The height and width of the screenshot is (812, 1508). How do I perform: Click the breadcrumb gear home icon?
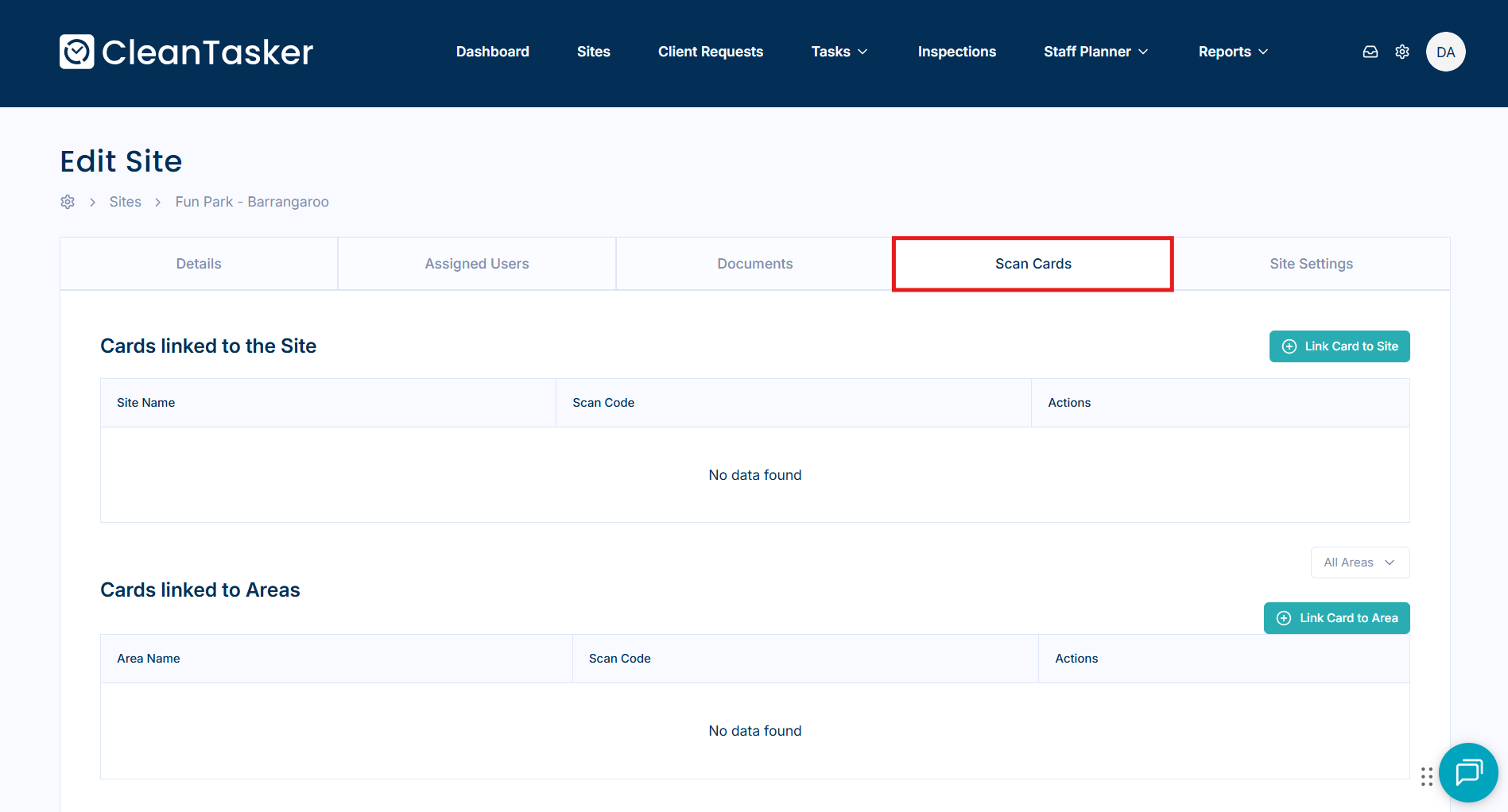pos(68,202)
